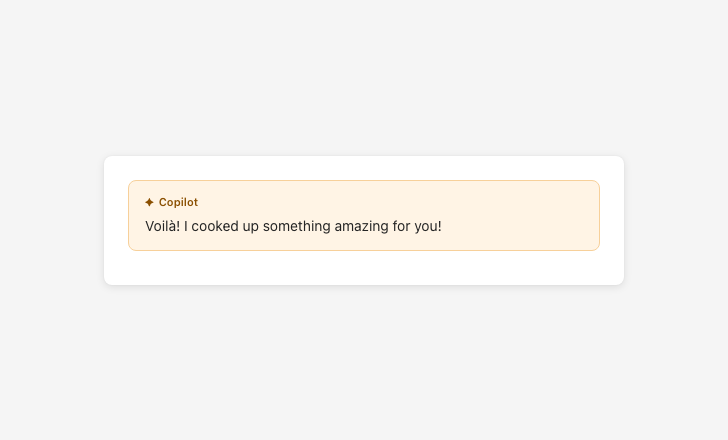The height and width of the screenshot is (440, 728).
Task: Click the gray background above the card
Action: click(x=364, y=80)
